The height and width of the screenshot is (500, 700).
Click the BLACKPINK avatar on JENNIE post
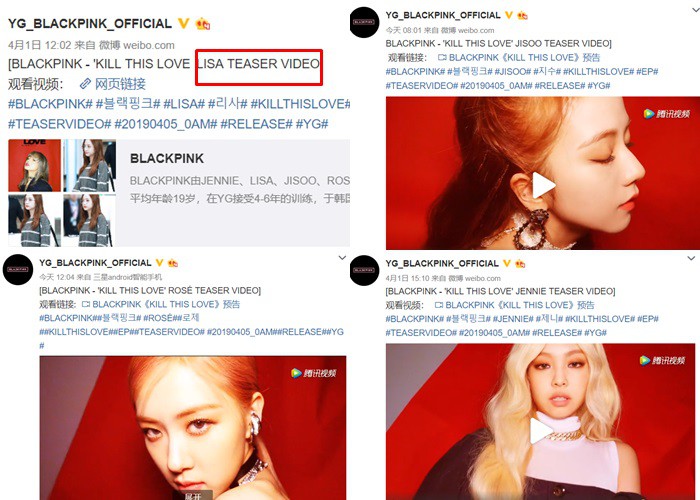pyautogui.click(x=364, y=271)
